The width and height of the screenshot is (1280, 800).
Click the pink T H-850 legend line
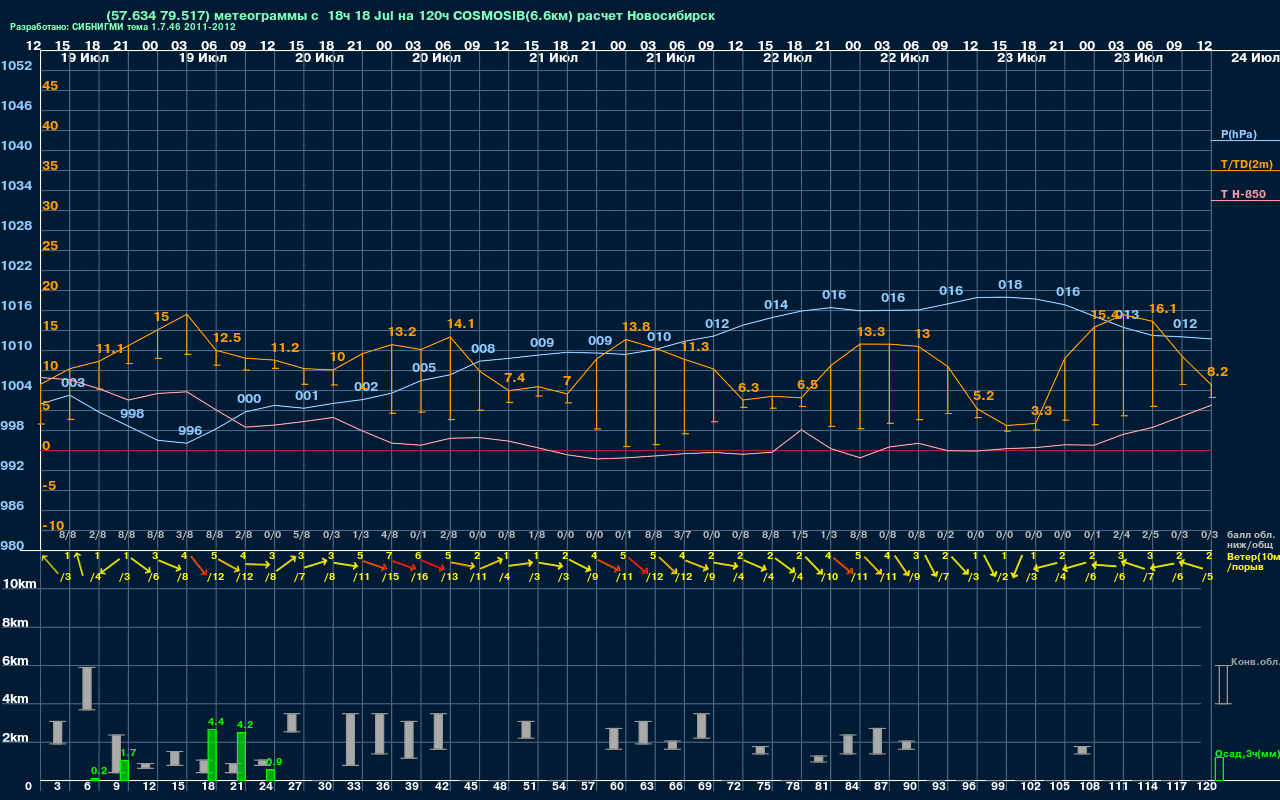(x=1245, y=201)
